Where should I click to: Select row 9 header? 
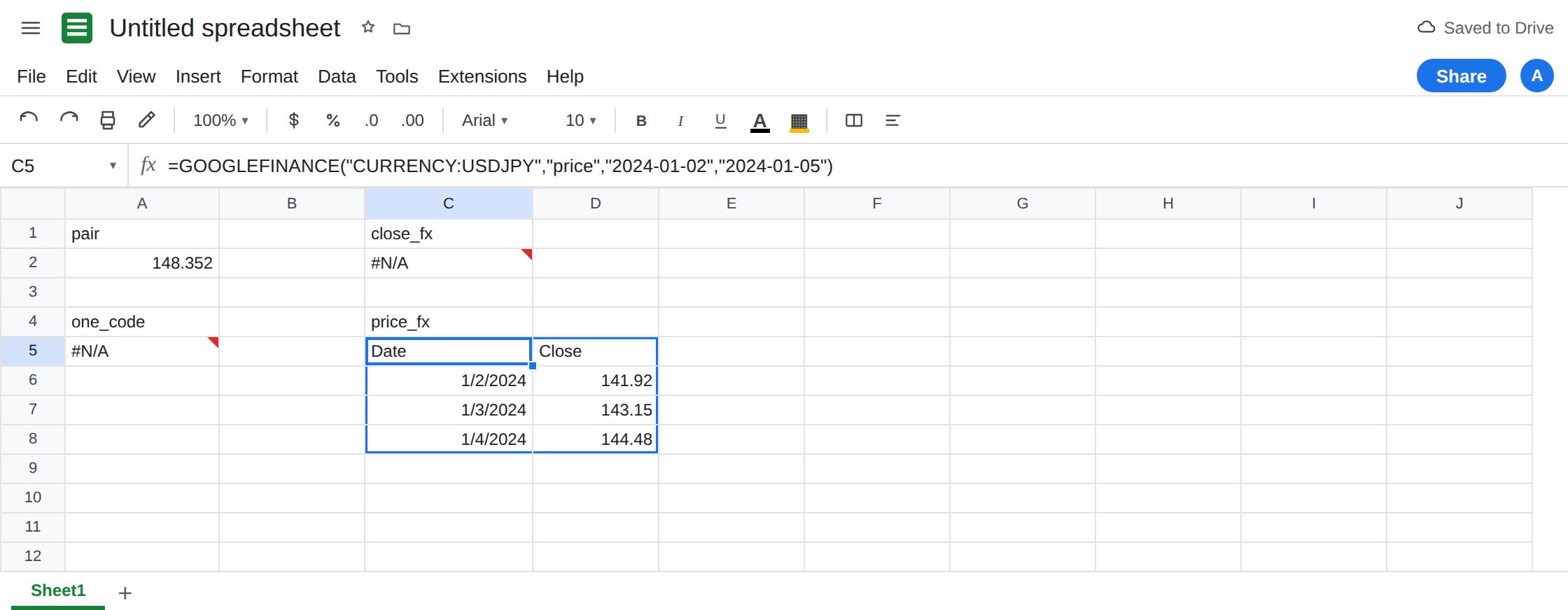click(x=33, y=469)
